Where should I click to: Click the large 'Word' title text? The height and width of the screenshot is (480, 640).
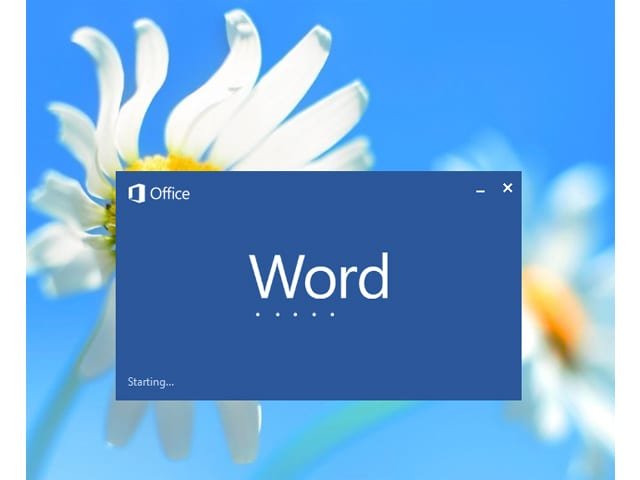pos(318,277)
